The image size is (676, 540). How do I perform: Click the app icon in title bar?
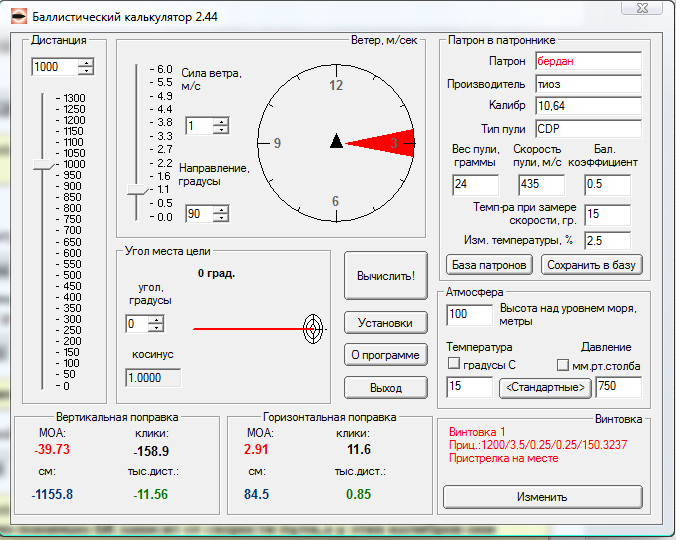pyautogui.click(x=19, y=17)
